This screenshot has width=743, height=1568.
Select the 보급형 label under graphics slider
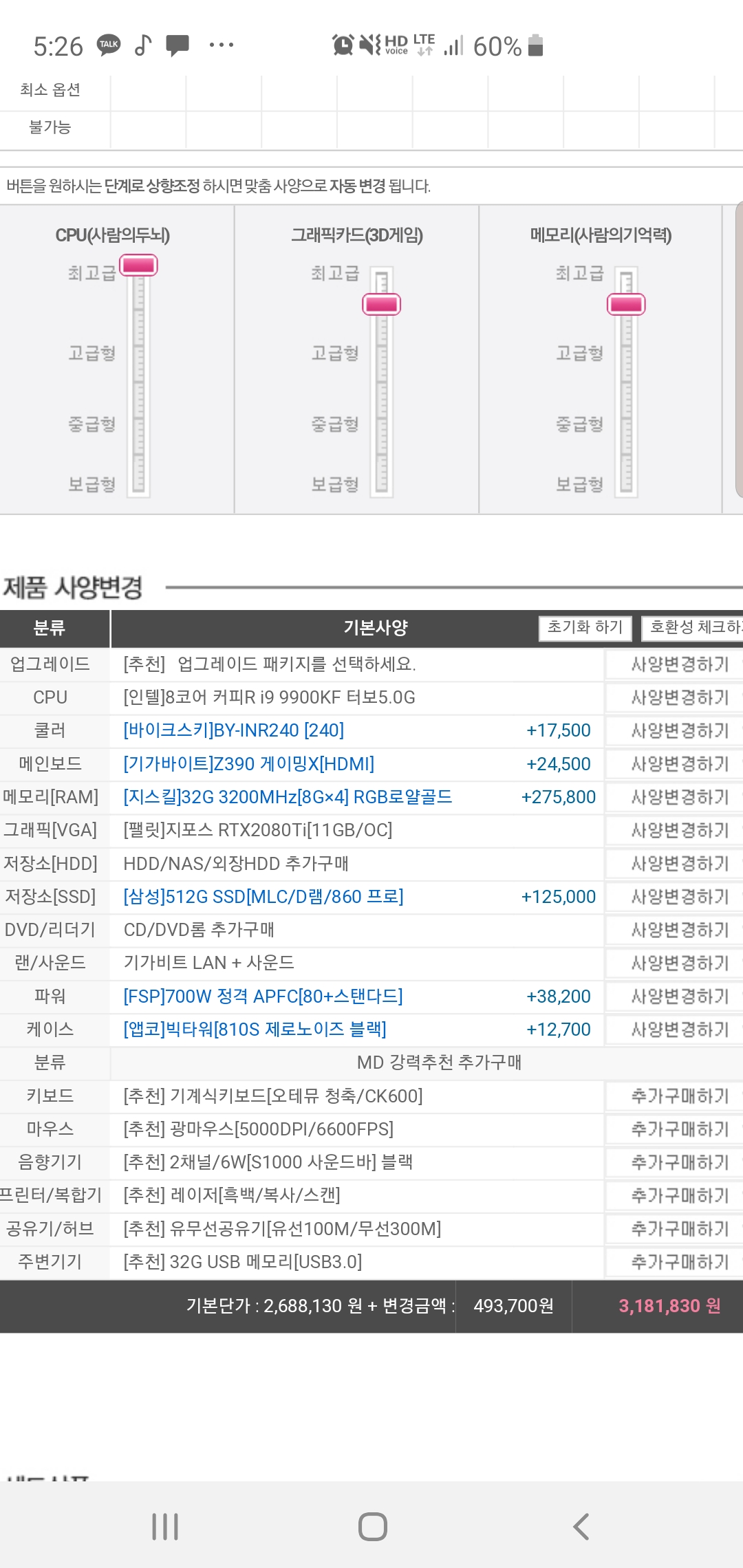pos(335,484)
